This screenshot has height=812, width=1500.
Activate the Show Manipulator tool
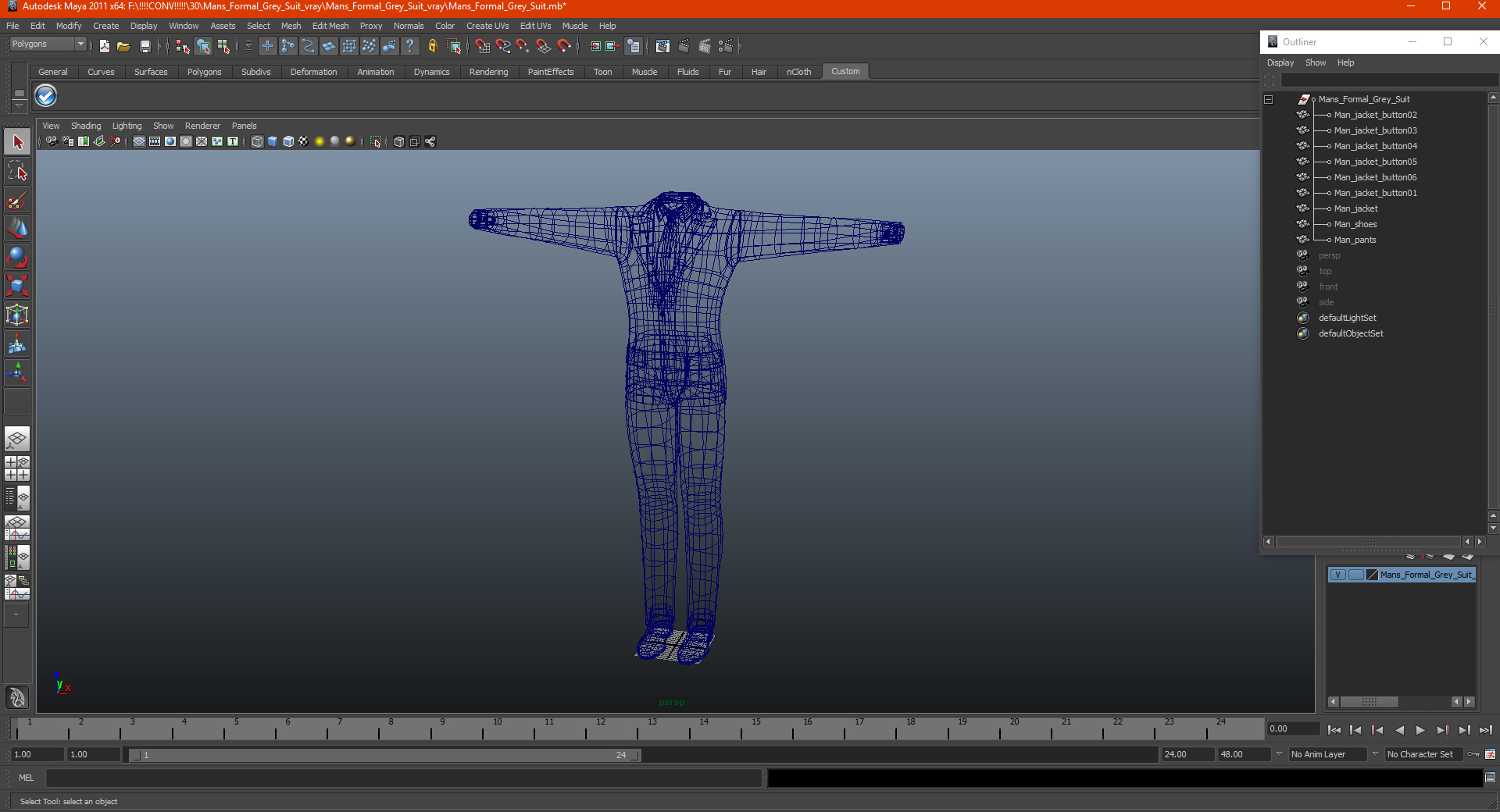pyautogui.click(x=17, y=372)
